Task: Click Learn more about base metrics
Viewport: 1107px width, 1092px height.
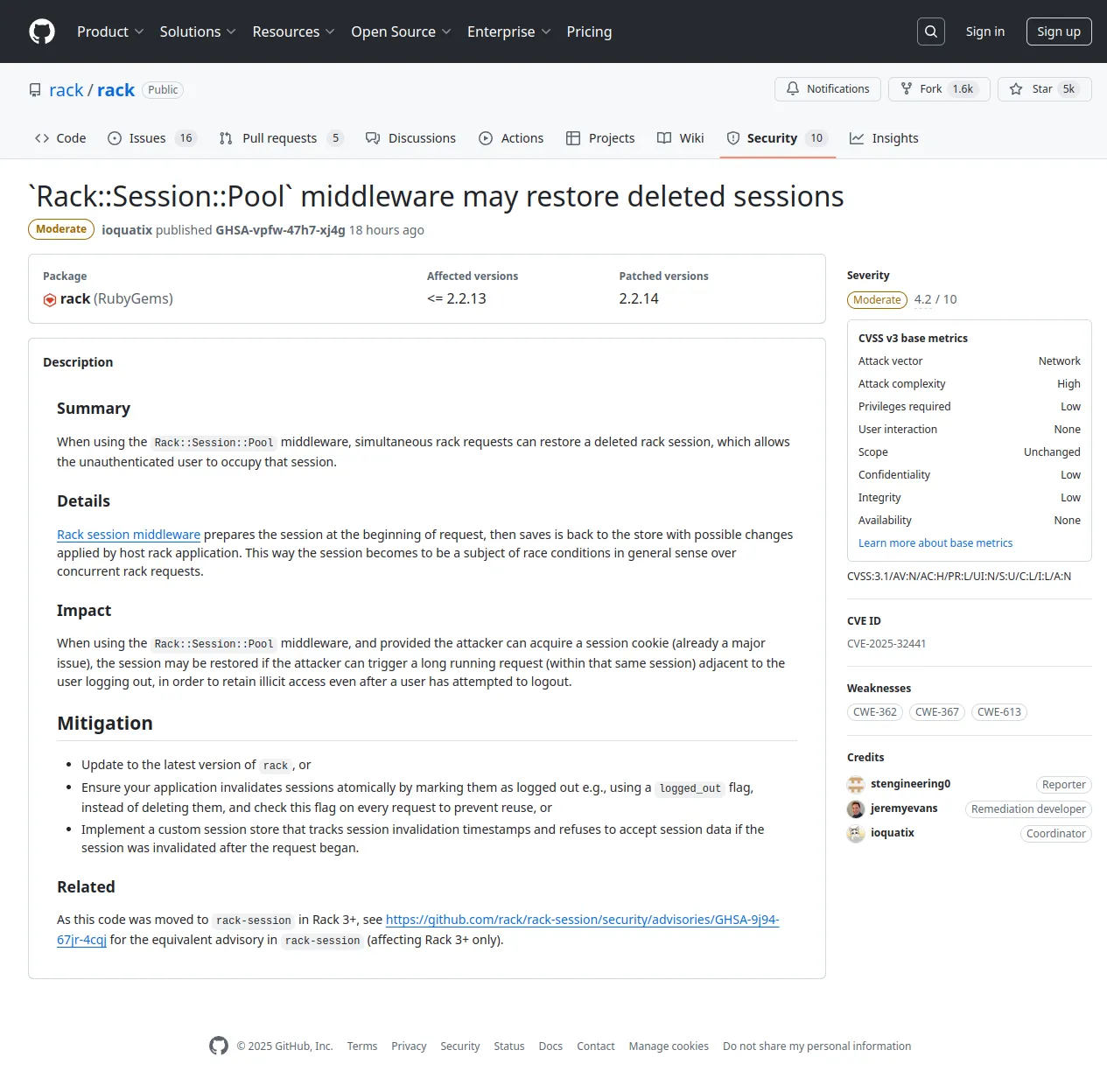Action: point(935,543)
